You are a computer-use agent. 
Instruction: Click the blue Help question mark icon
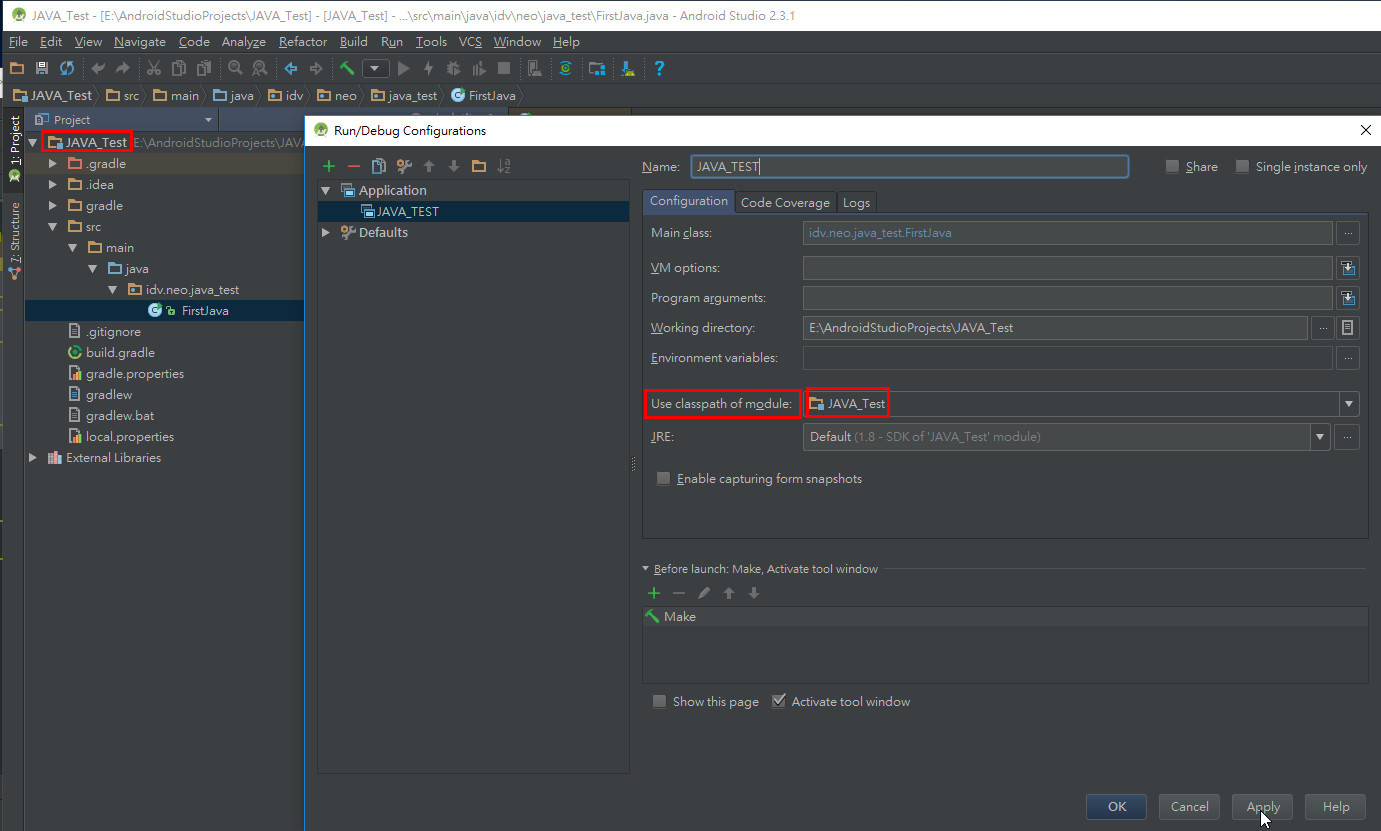tap(659, 68)
